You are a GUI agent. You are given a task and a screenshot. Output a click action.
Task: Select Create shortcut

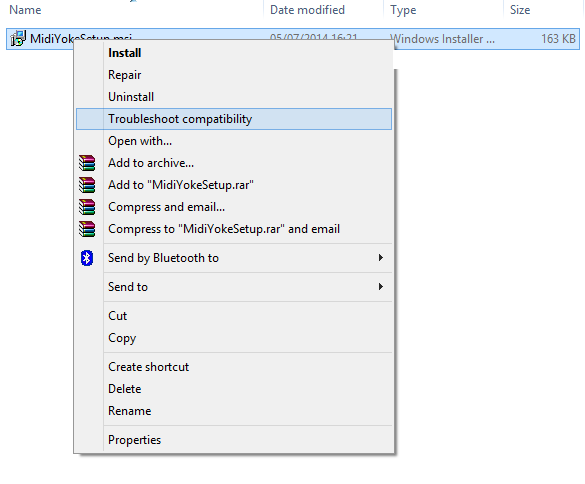click(x=234, y=367)
